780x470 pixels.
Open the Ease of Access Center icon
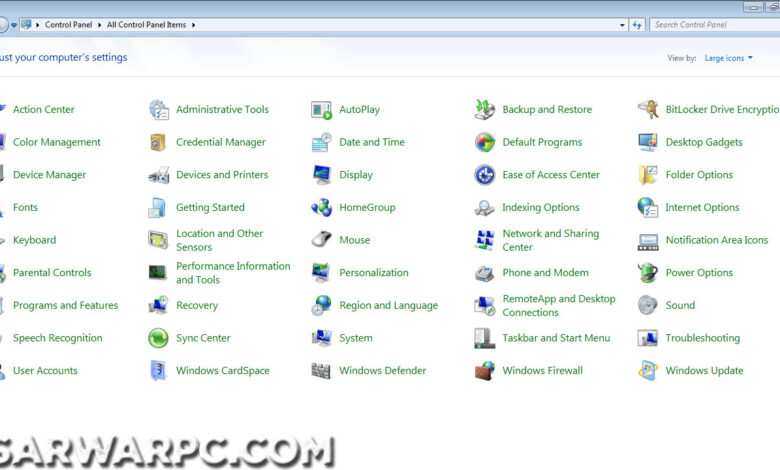(x=485, y=175)
